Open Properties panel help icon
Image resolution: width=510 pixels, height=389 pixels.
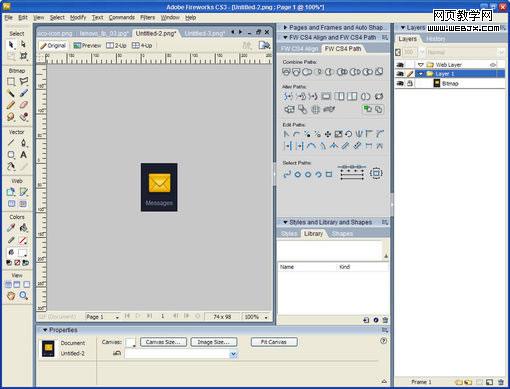(x=383, y=341)
